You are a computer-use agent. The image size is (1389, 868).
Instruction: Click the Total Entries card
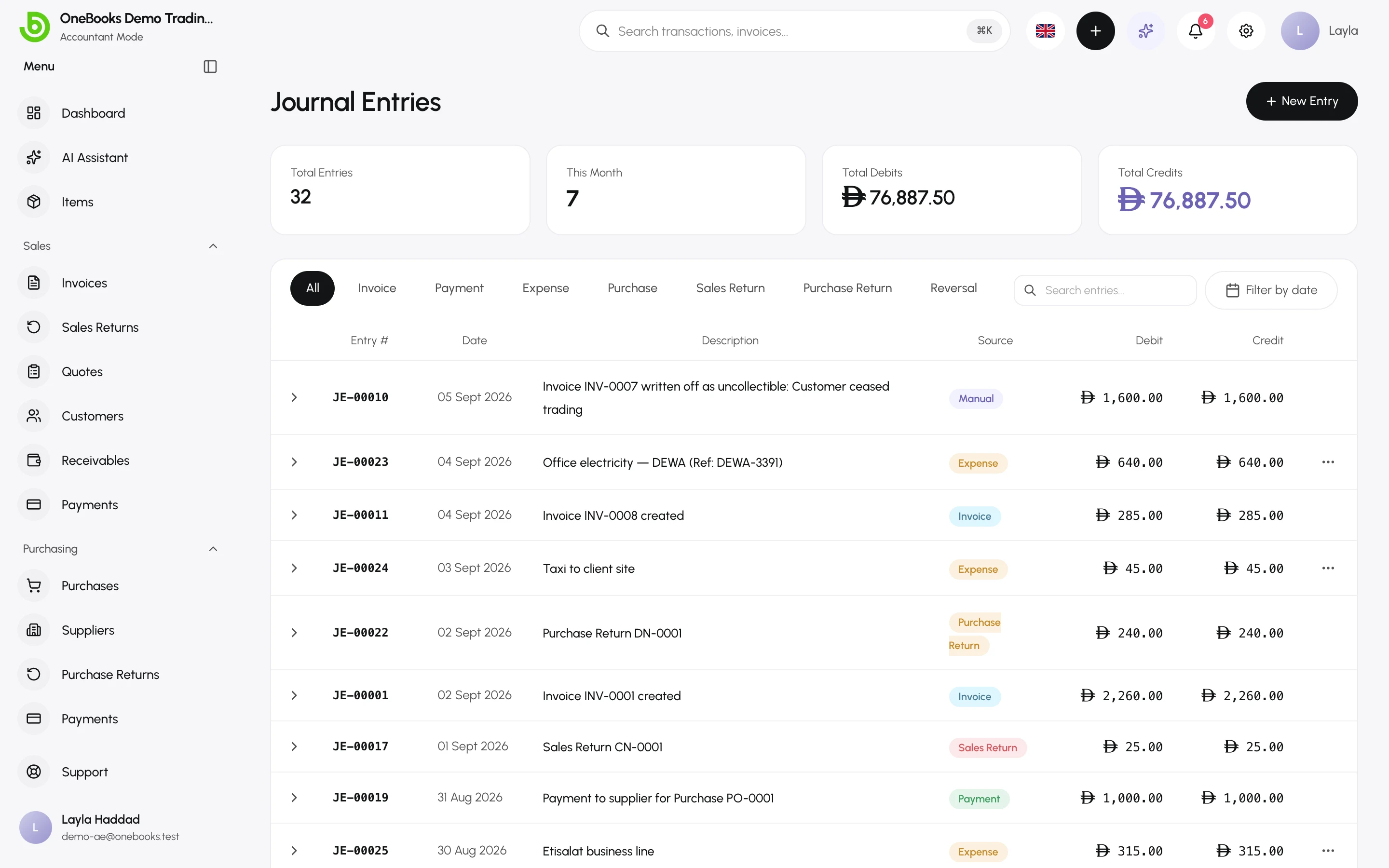click(x=400, y=190)
